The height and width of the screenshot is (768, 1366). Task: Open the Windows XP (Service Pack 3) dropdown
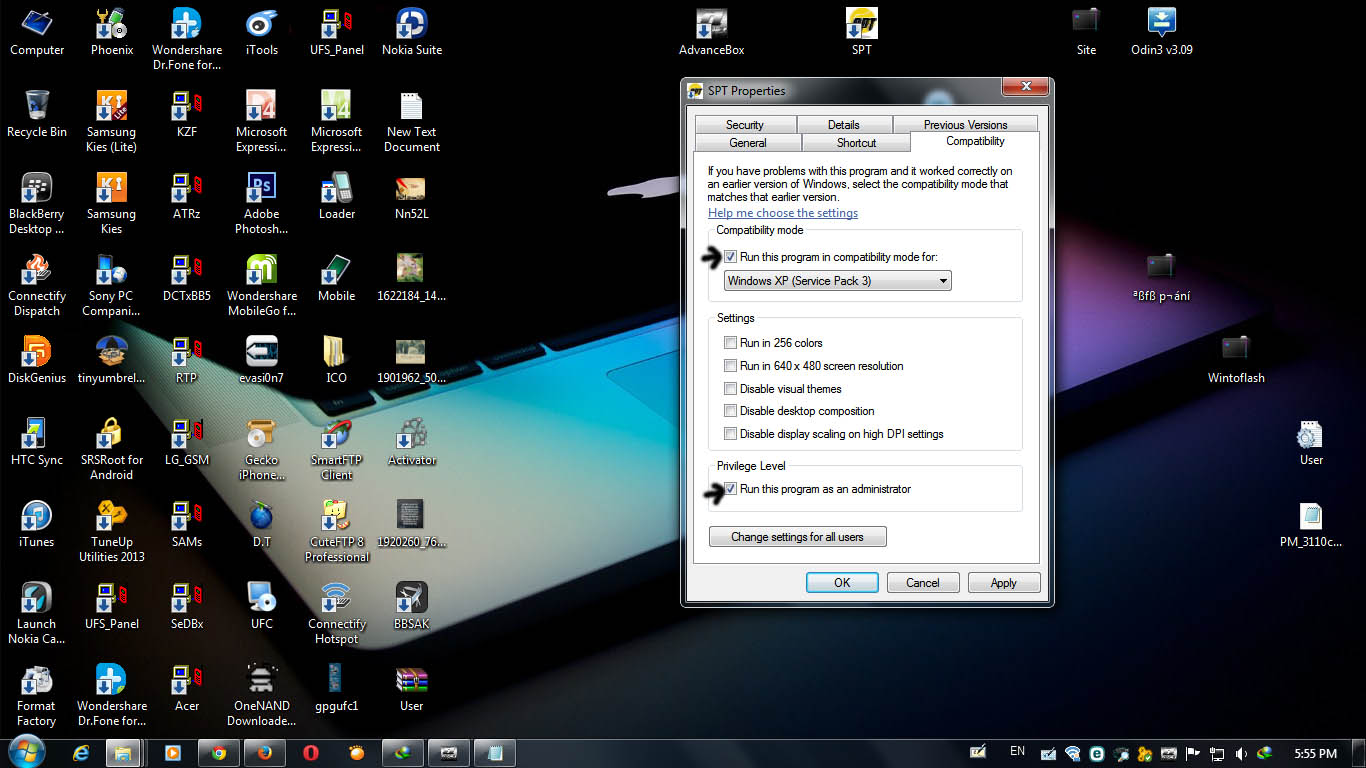838,281
